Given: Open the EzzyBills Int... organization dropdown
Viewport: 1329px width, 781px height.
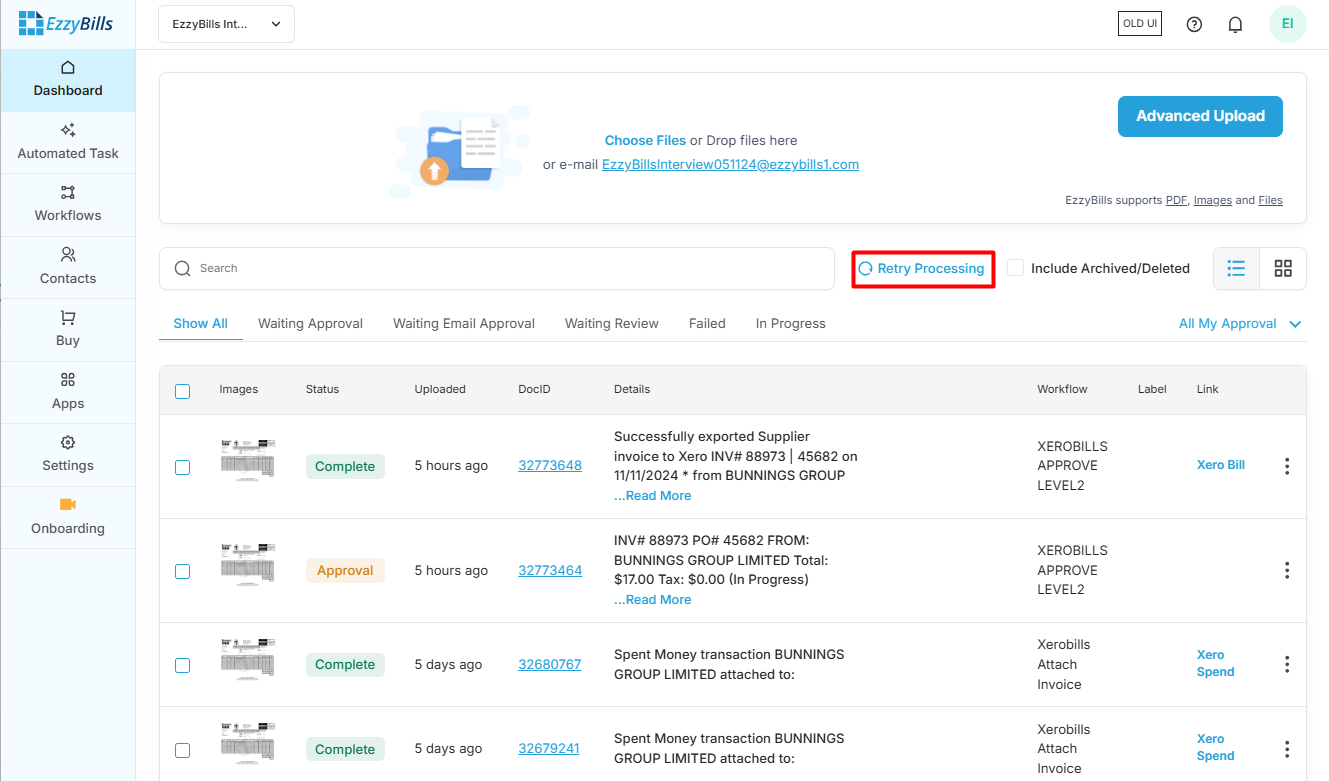Looking at the screenshot, I should click(226, 24).
